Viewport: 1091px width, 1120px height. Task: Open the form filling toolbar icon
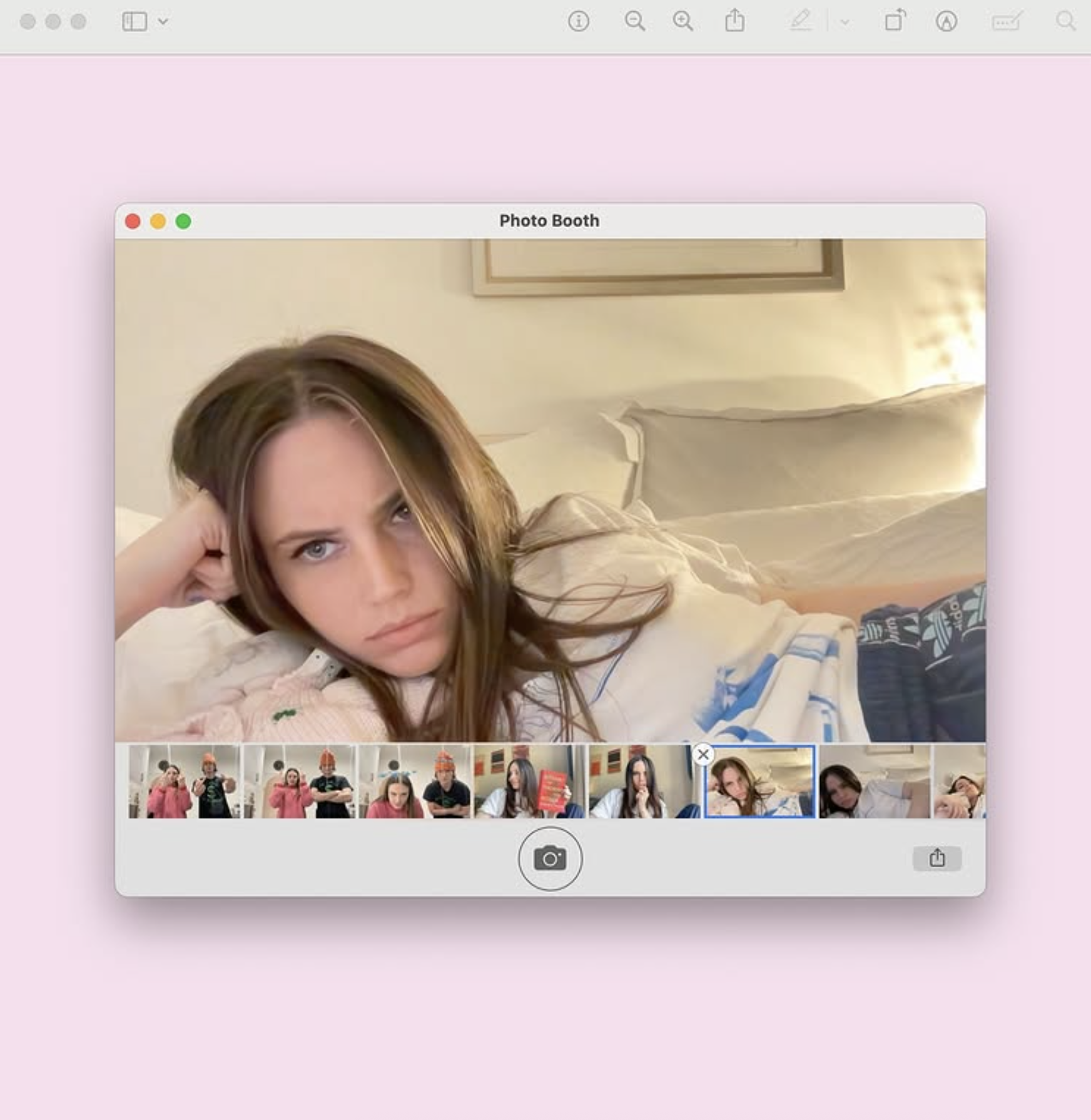pyautogui.click(x=1007, y=21)
